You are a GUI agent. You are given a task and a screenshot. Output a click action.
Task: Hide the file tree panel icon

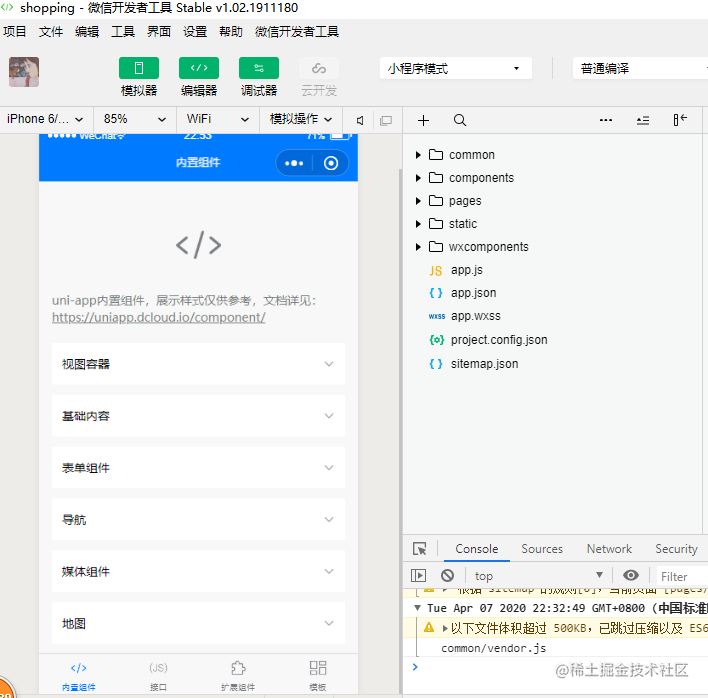click(680, 120)
